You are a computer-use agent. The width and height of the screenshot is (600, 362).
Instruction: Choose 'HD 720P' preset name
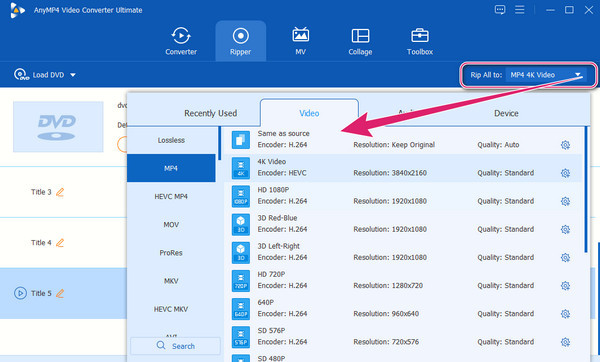click(271, 274)
